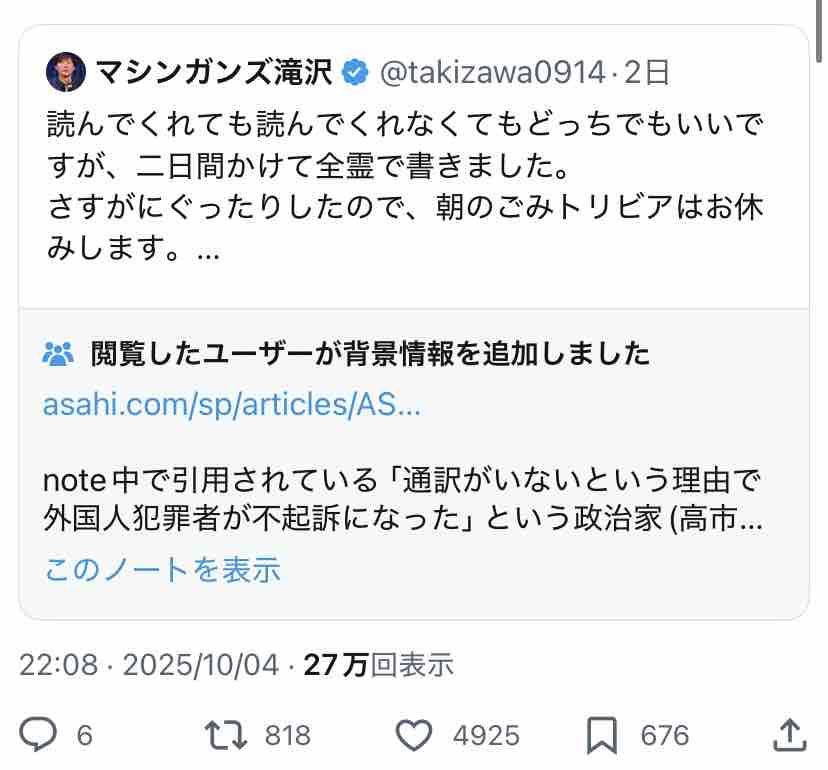Viewport: 828px width, 770px height.
Task: Click the 818 repost count
Action: [287, 736]
